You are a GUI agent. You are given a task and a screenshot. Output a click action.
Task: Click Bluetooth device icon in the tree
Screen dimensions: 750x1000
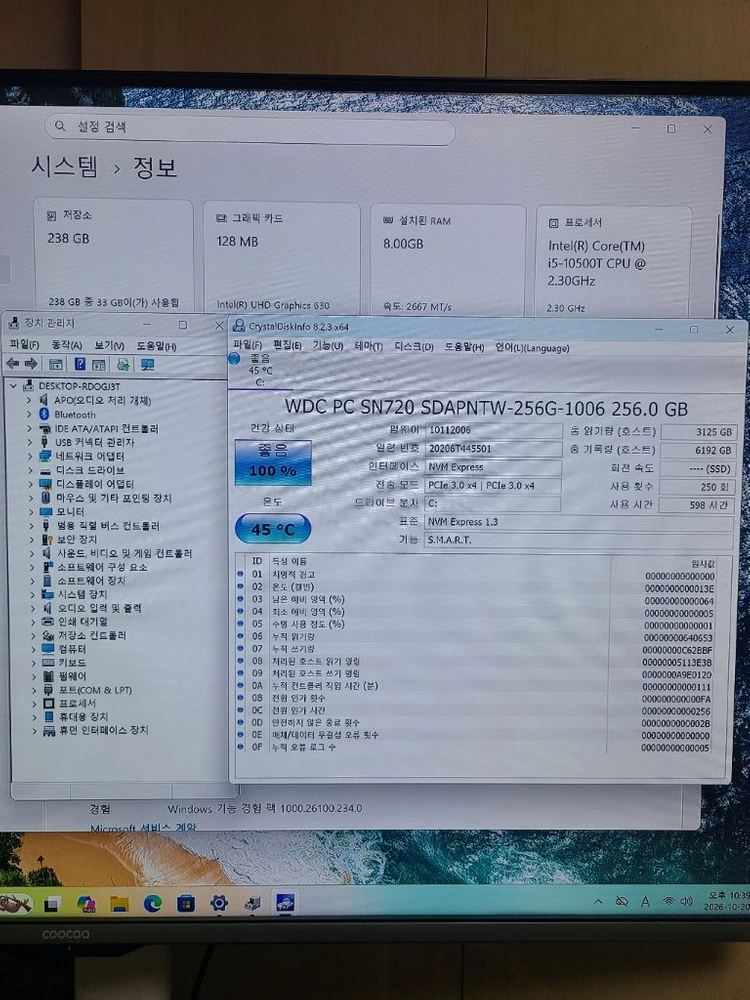click(x=45, y=415)
